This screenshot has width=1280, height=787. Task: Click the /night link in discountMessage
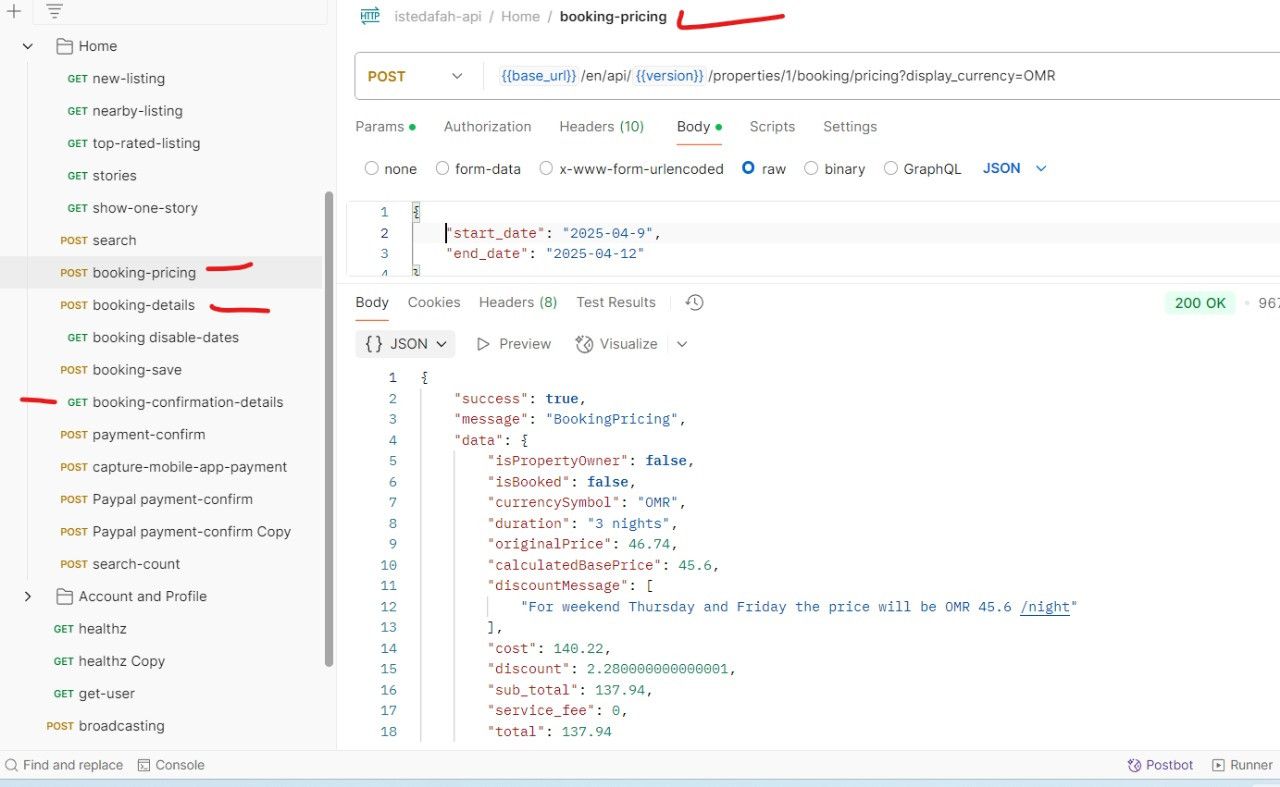pyautogui.click(x=1045, y=607)
